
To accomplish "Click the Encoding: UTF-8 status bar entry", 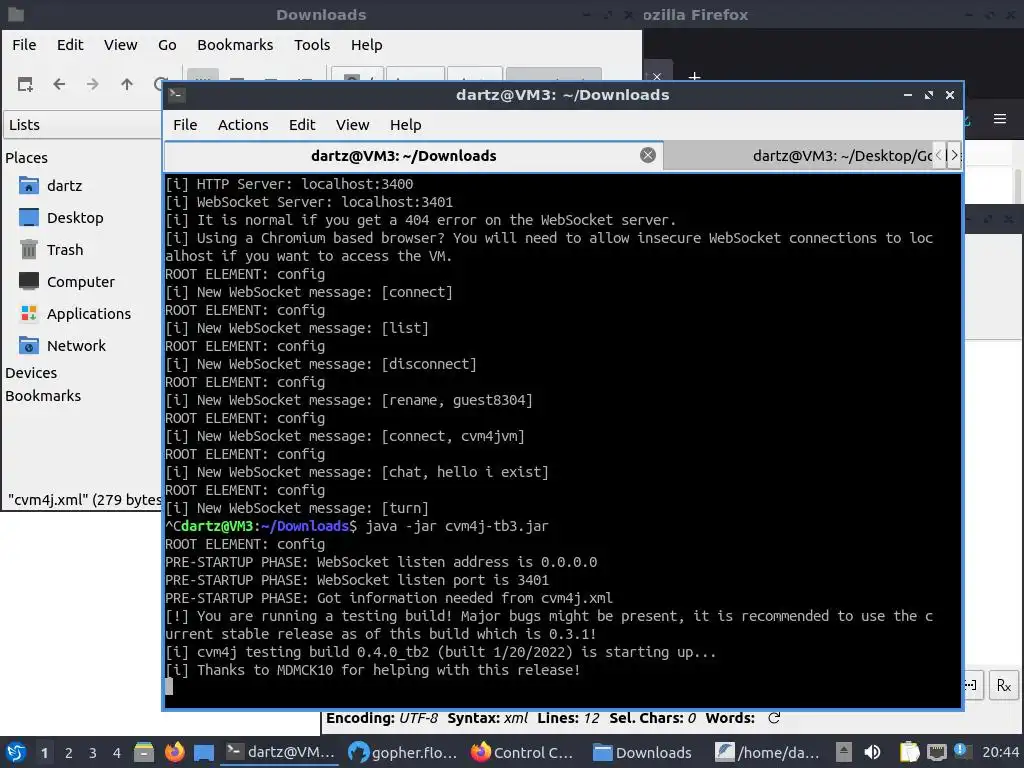I will pos(382,718).
